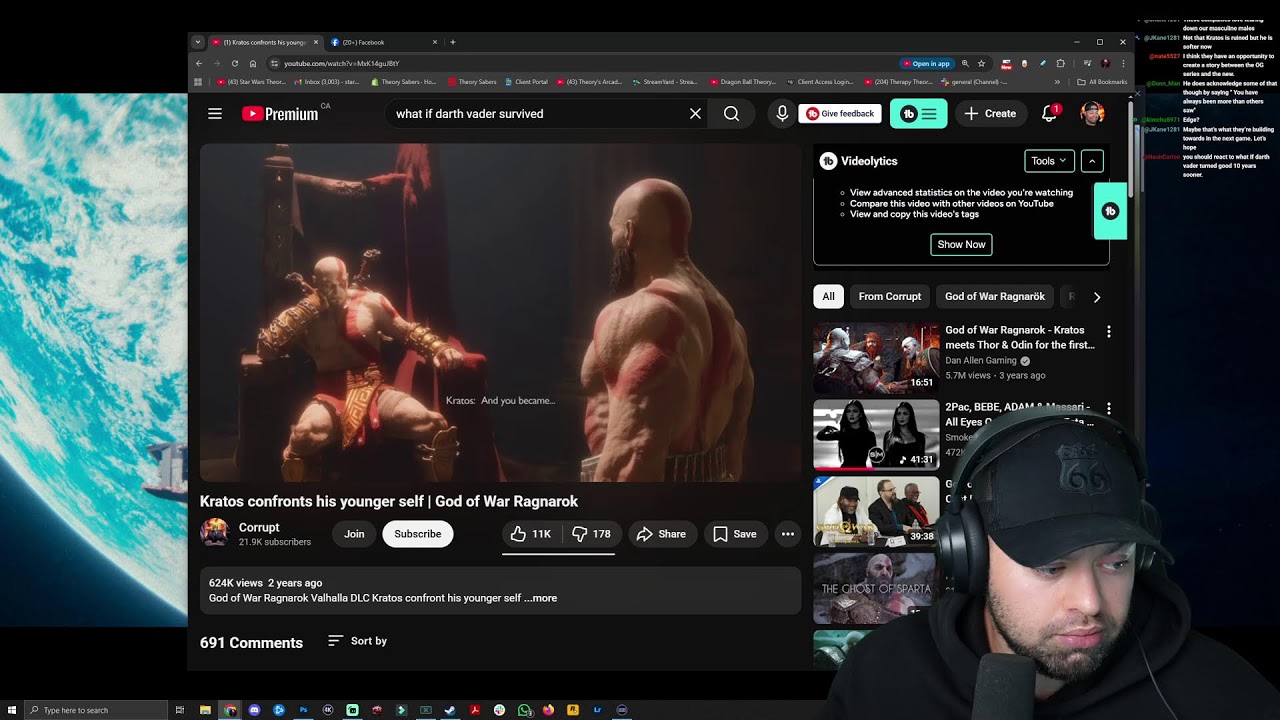Screen dimensions: 1280x720
Task: Open the All Bookmarks folder
Action: point(1102,82)
